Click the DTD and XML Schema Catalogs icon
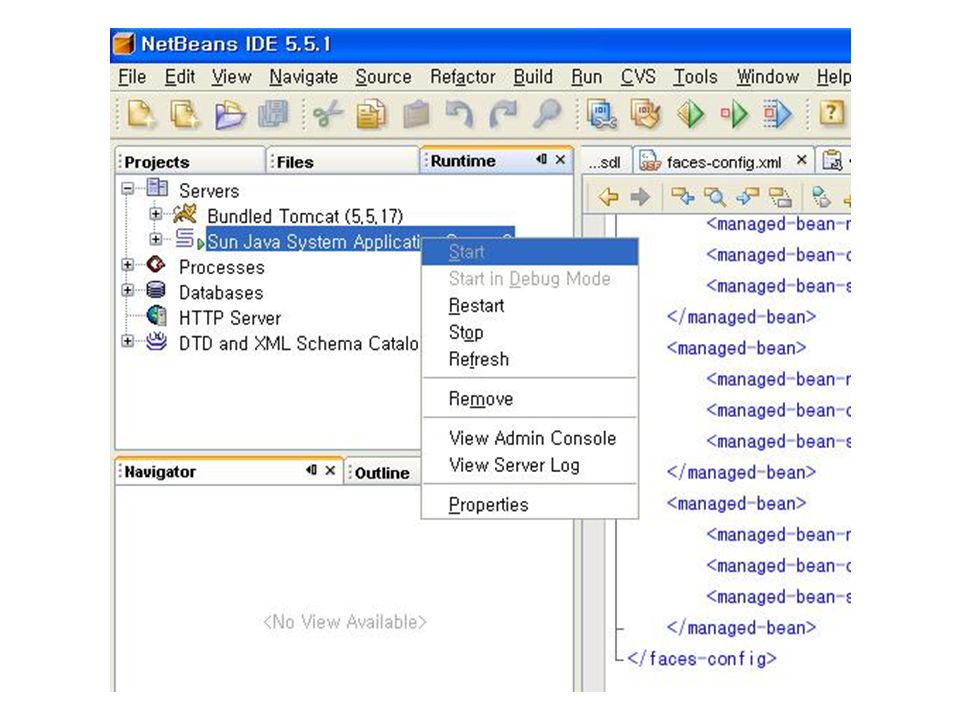Screen dimensions: 960x720 157,341
